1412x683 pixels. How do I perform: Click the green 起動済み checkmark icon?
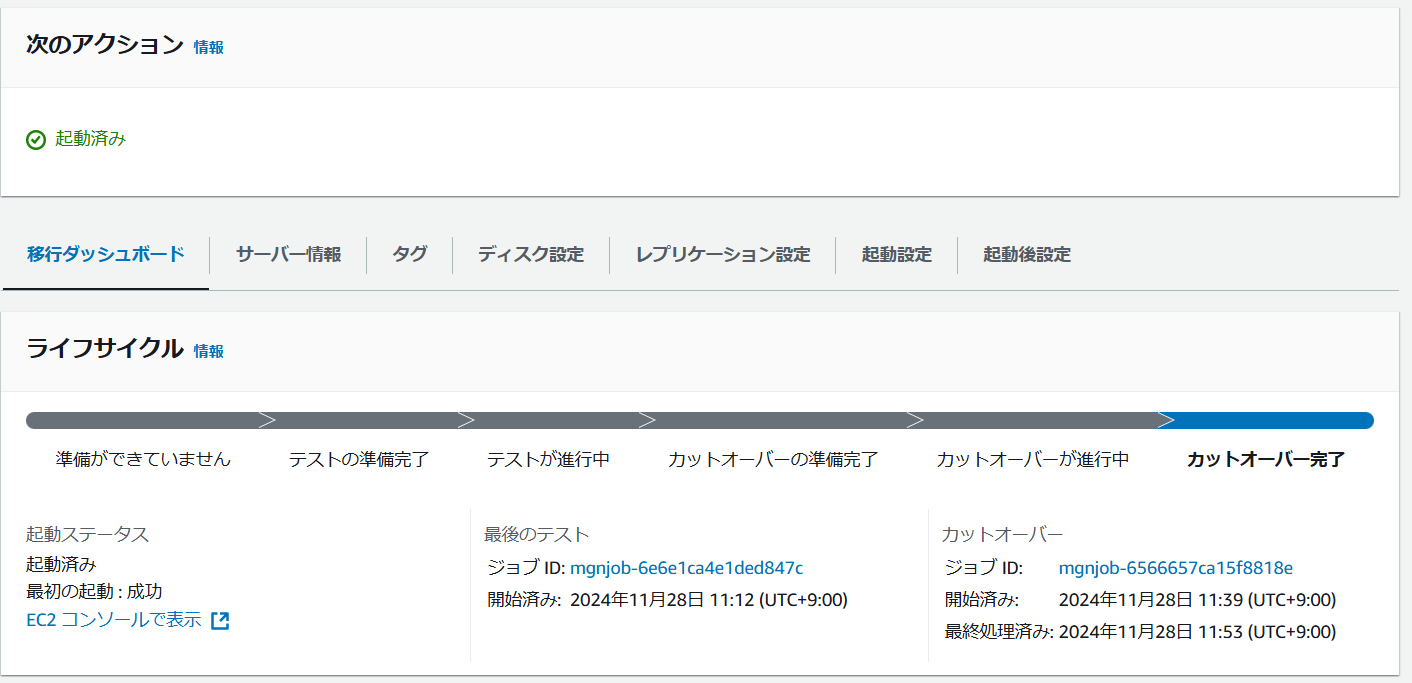click(x=36, y=140)
